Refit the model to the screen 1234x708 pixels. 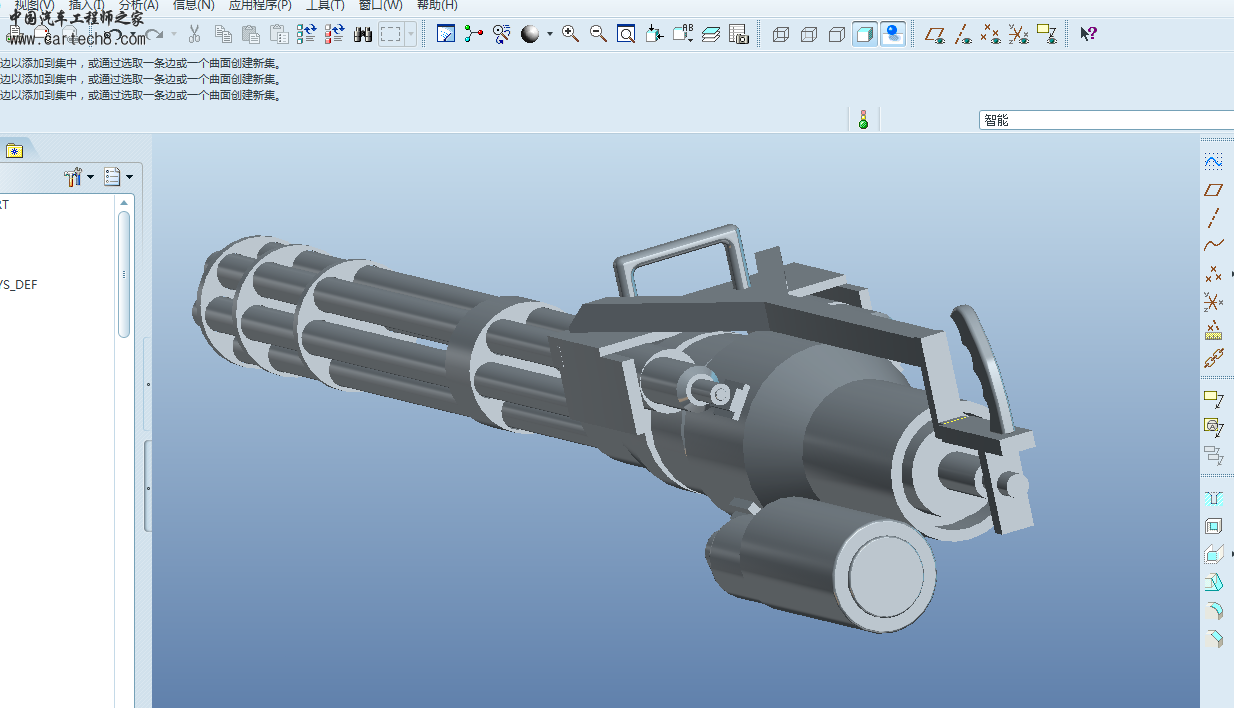(626, 34)
